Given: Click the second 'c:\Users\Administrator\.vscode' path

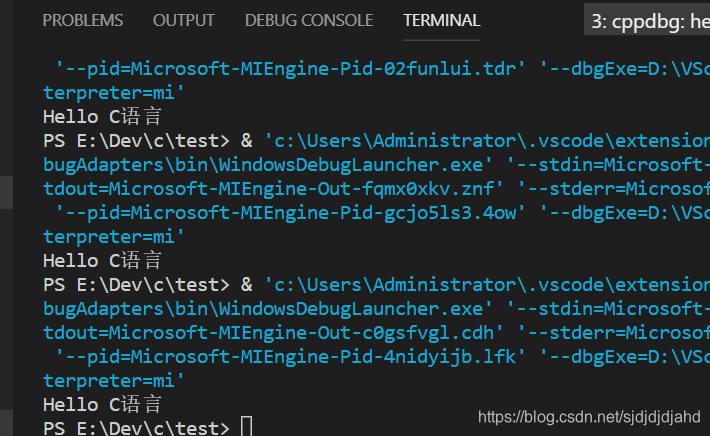Looking at the screenshot, I should pos(486,285).
